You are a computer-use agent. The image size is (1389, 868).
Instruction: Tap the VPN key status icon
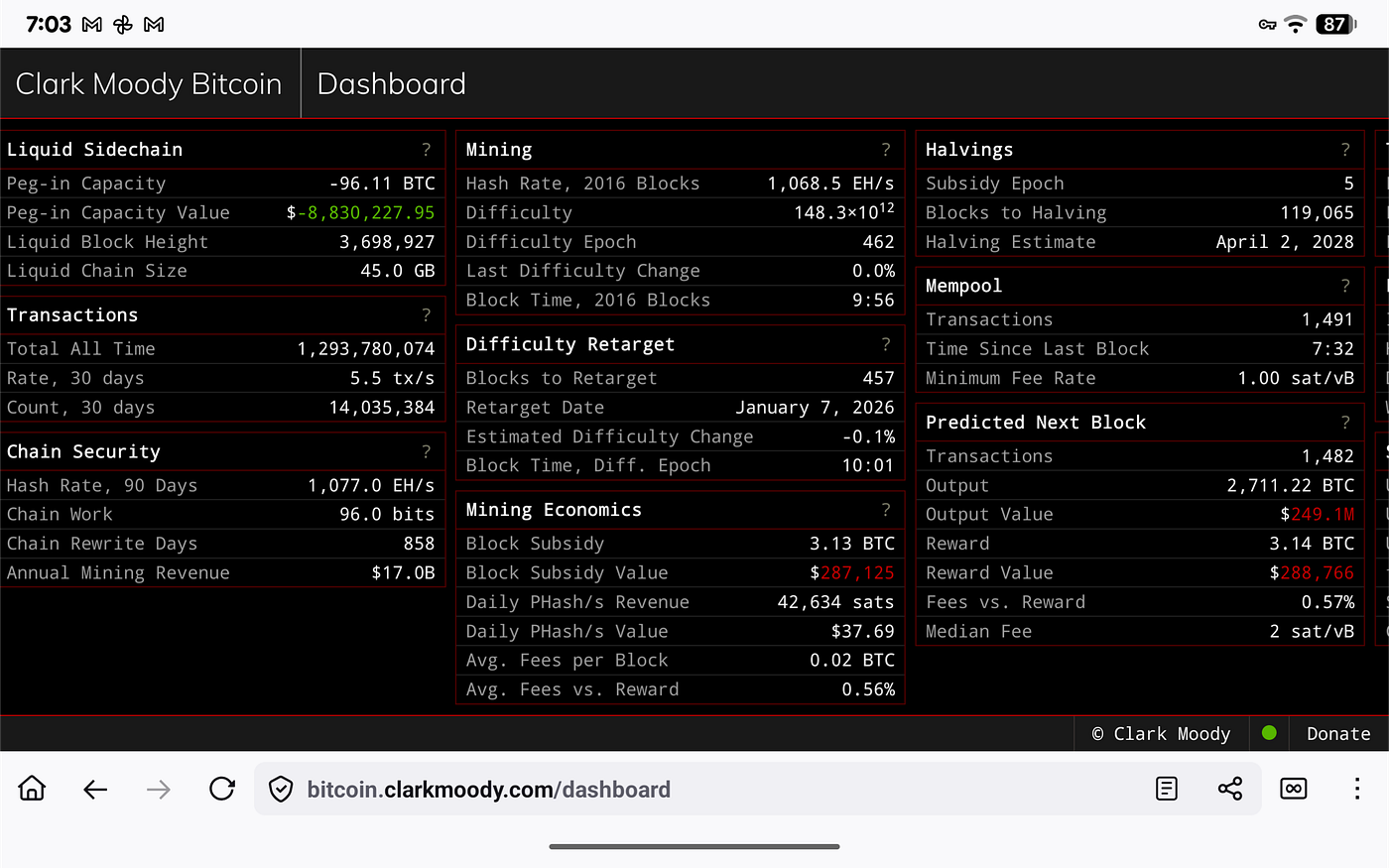point(1267,25)
